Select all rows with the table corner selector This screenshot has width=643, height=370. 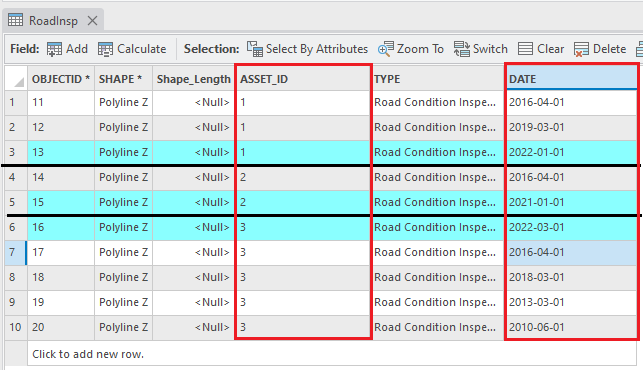(x=16, y=78)
